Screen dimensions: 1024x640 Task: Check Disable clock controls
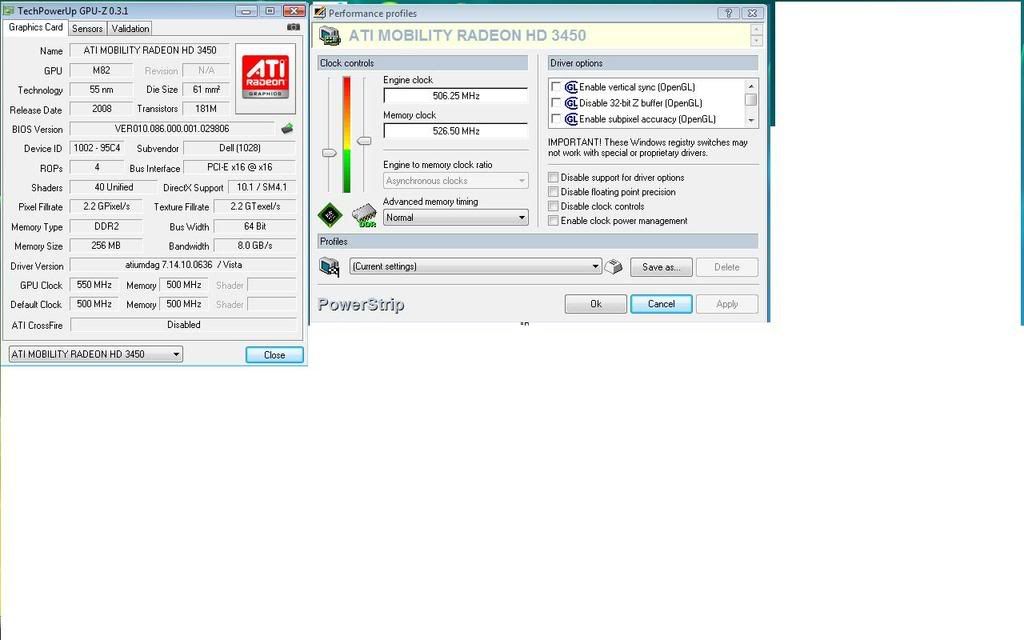pos(553,206)
